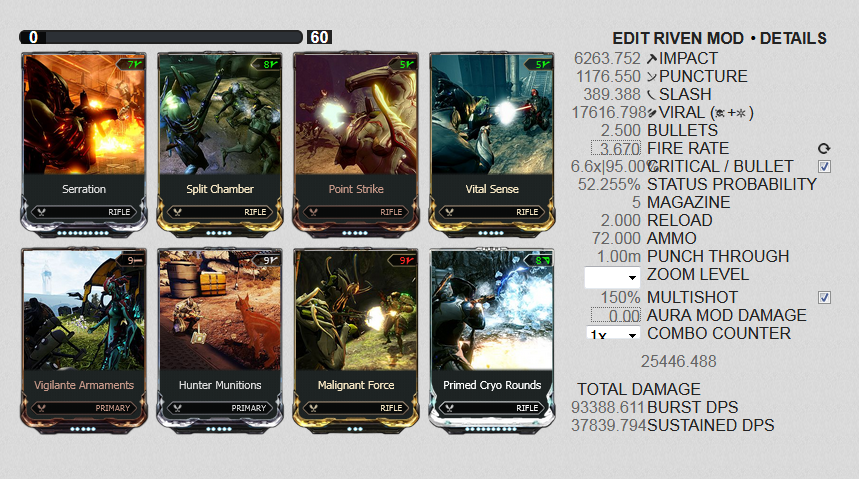Select the Vigilante Armaments mod card

pyautogui.click(x=84, y=340)
